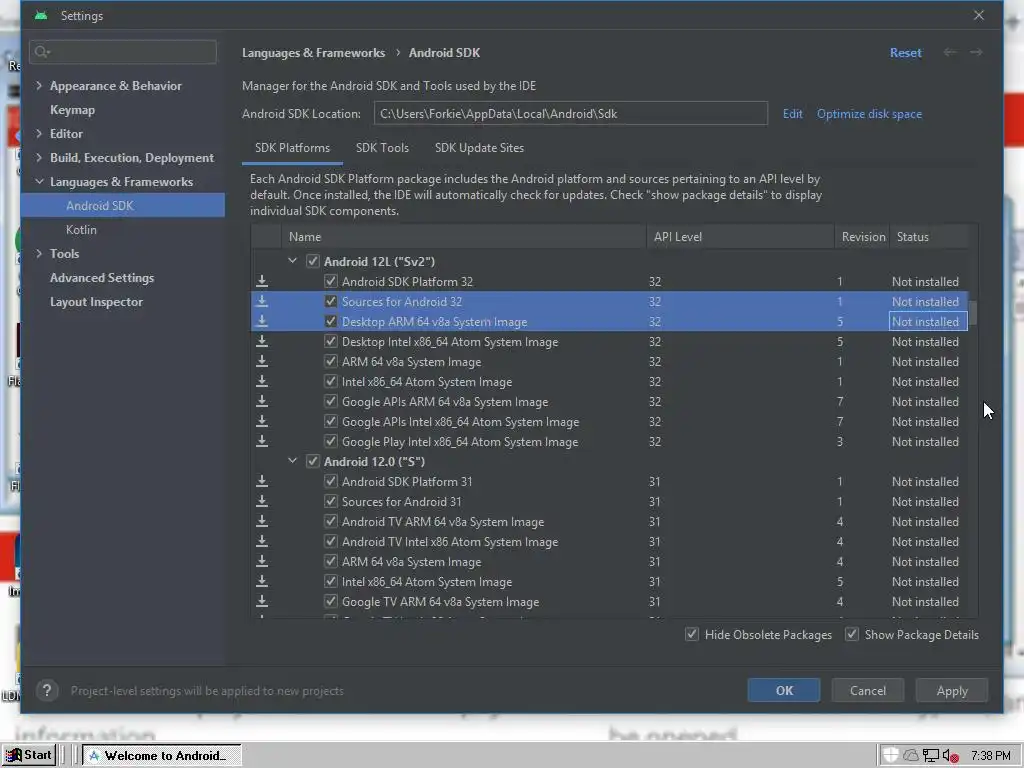Collapse Languages & Frameworks section

[x=39, y=182]
